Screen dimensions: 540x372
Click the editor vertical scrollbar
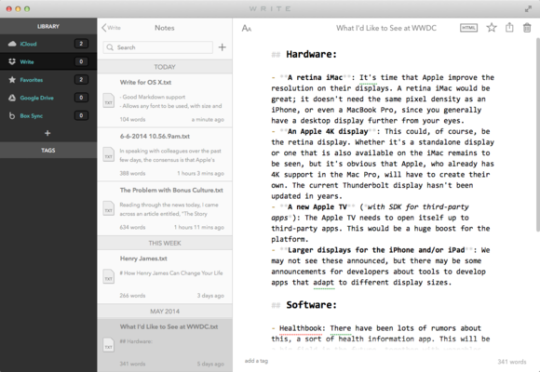pos(538,134)
